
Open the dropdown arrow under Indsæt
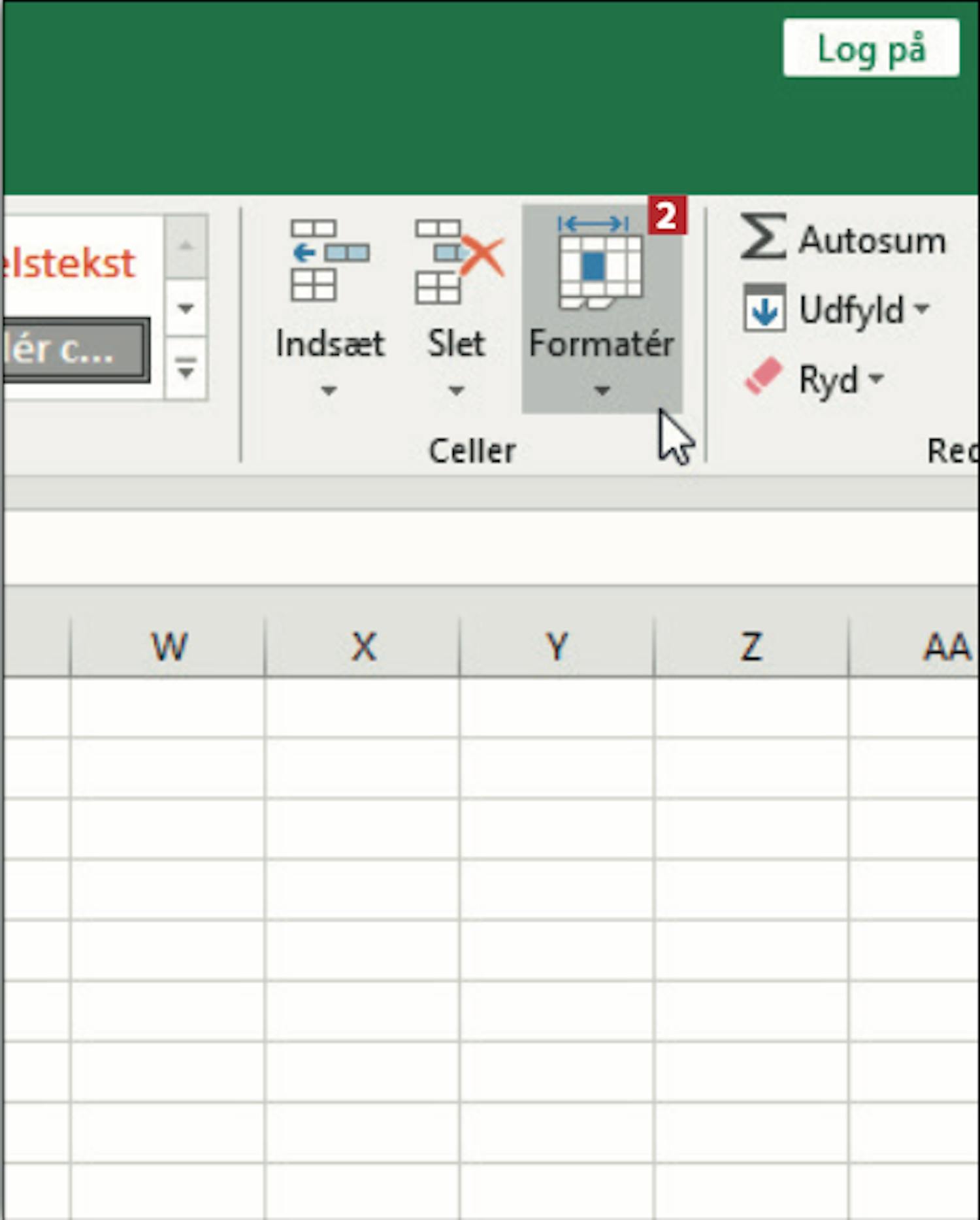(x=329, y=391)
